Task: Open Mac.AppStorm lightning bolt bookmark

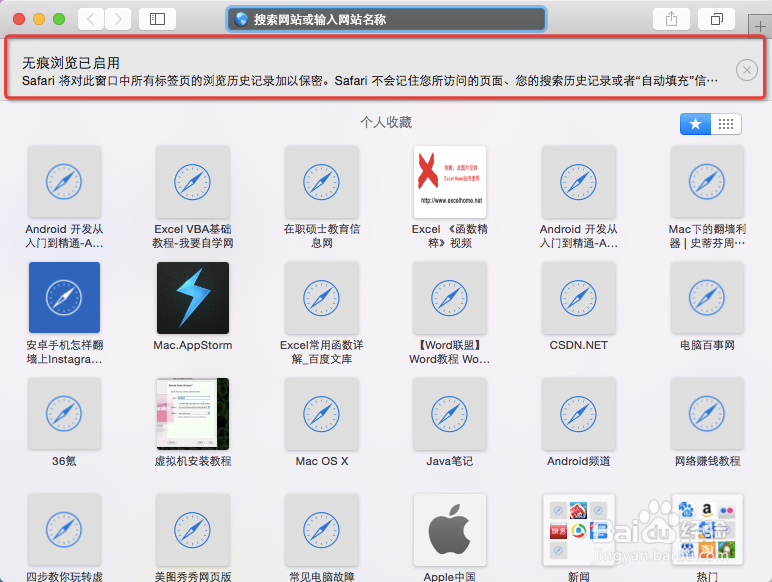Action: point(193,307)
